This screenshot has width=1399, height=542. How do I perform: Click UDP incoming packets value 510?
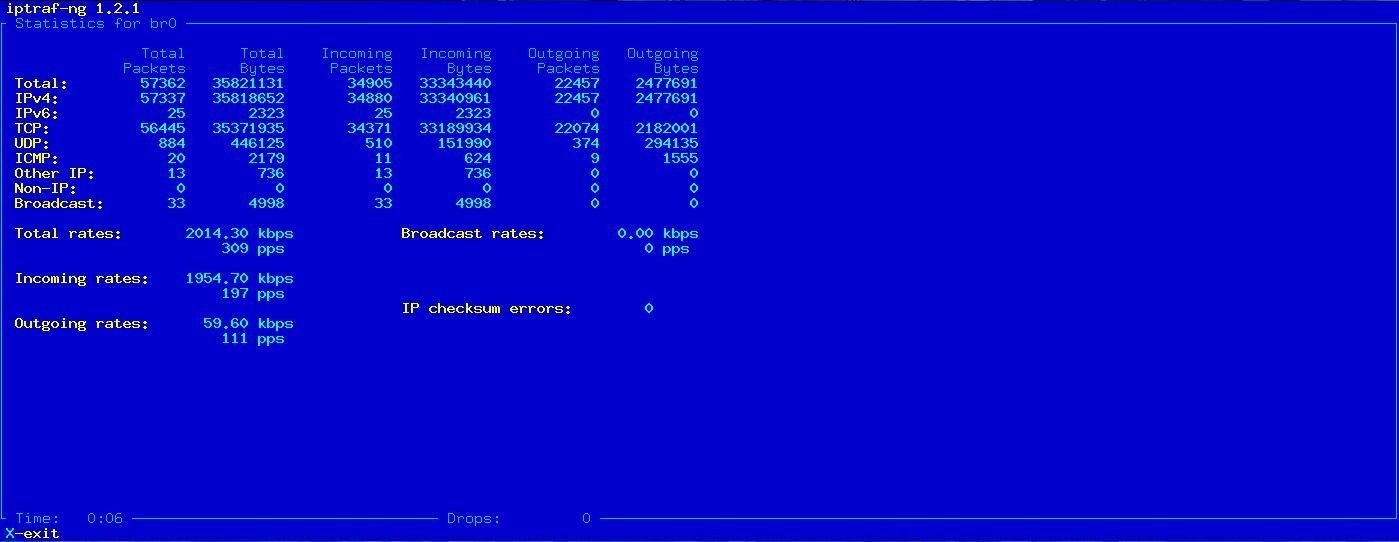(x=379, y=143)
